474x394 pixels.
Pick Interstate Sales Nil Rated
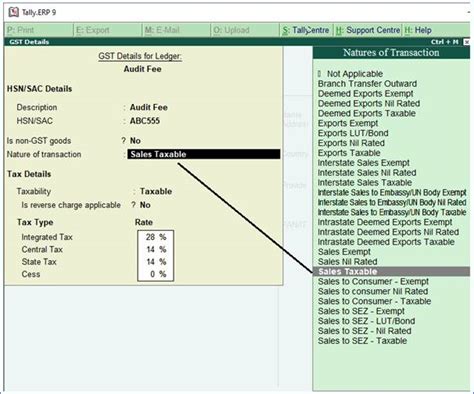(x=367, y=173)
